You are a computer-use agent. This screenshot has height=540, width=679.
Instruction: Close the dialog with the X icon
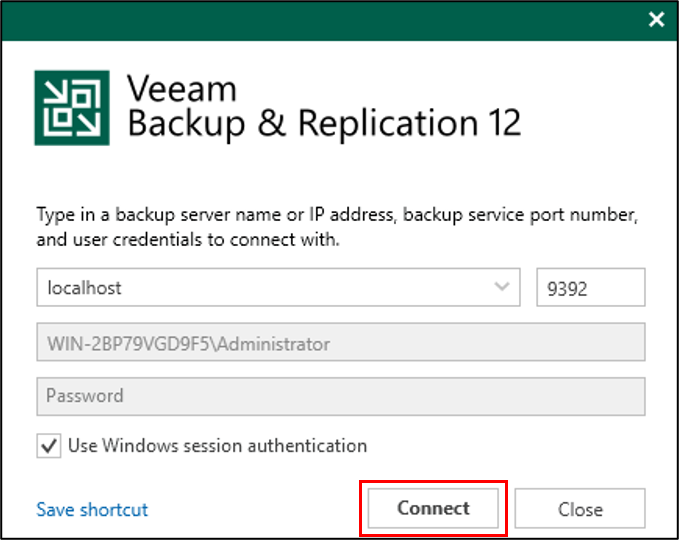coord(656,19)
